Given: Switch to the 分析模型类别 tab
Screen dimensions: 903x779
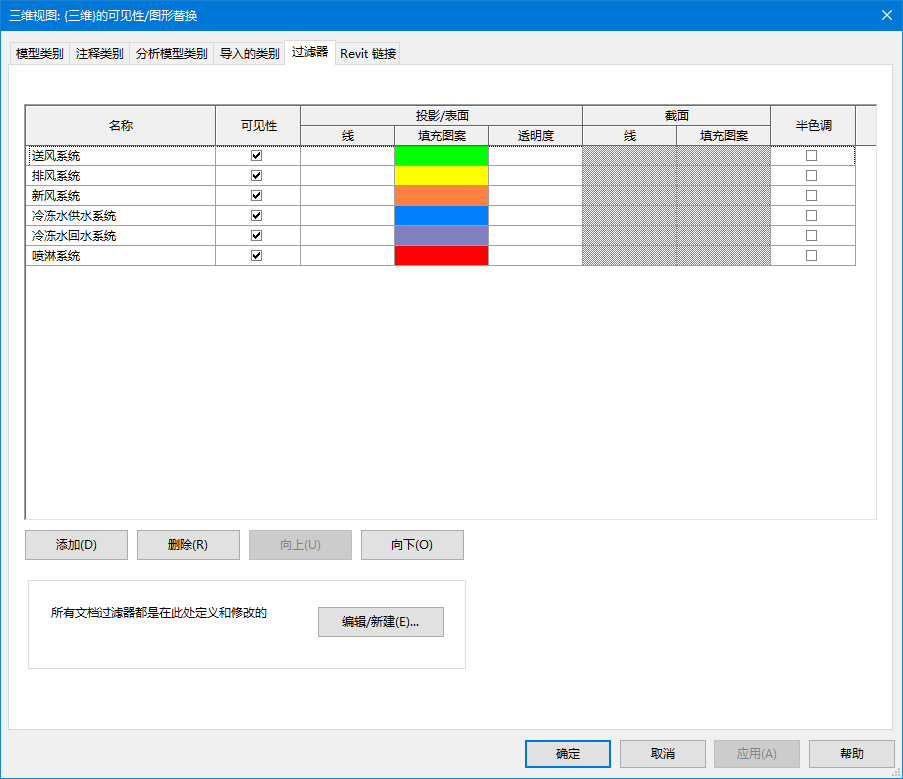Looking at the screenshot, I should coord(172,54).
